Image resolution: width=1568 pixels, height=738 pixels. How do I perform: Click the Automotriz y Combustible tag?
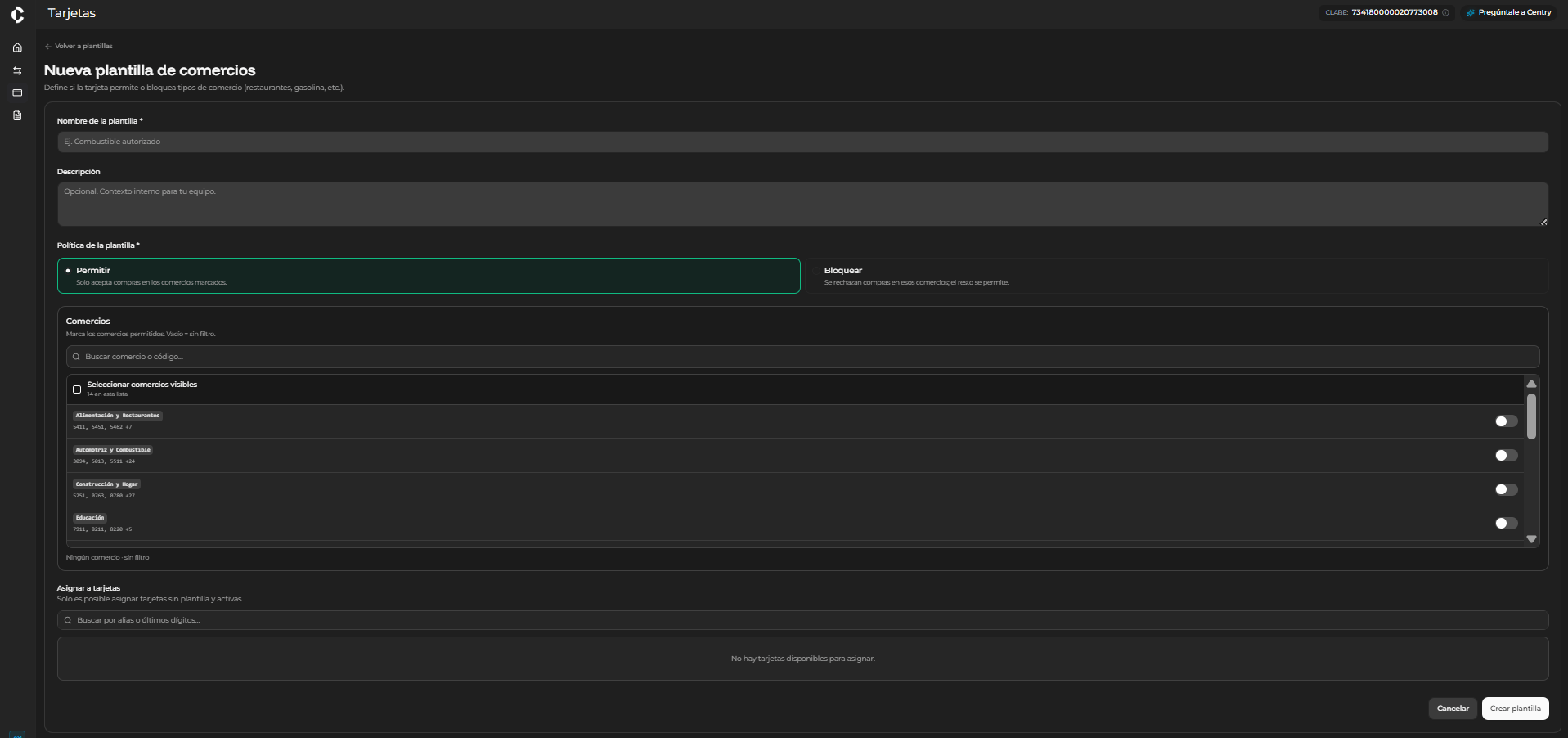click(113, 450)
